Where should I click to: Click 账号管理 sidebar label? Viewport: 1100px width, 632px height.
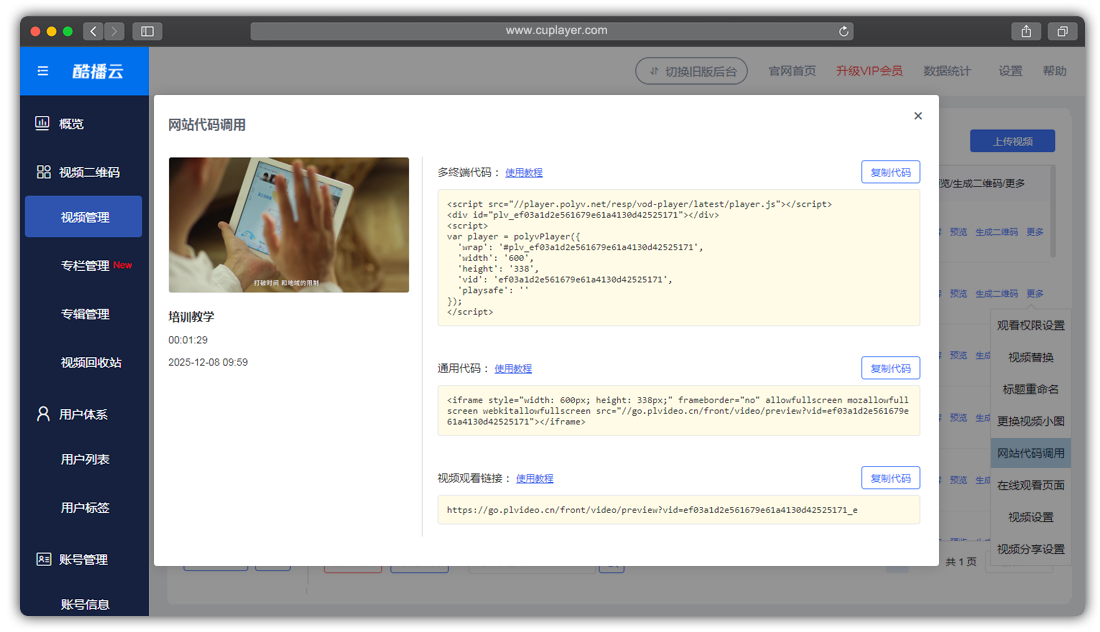tap(83, 559)
